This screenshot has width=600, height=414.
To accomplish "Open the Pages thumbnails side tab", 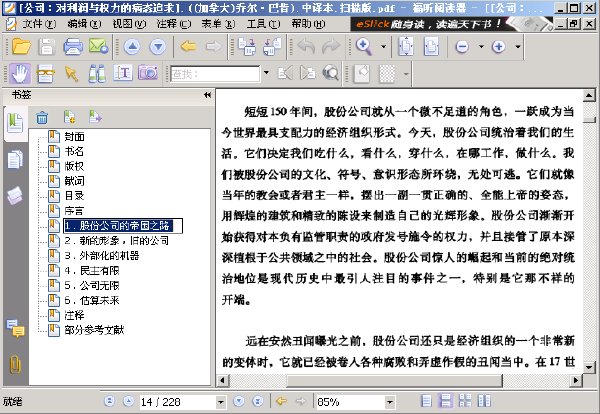I will coord(15,160).
